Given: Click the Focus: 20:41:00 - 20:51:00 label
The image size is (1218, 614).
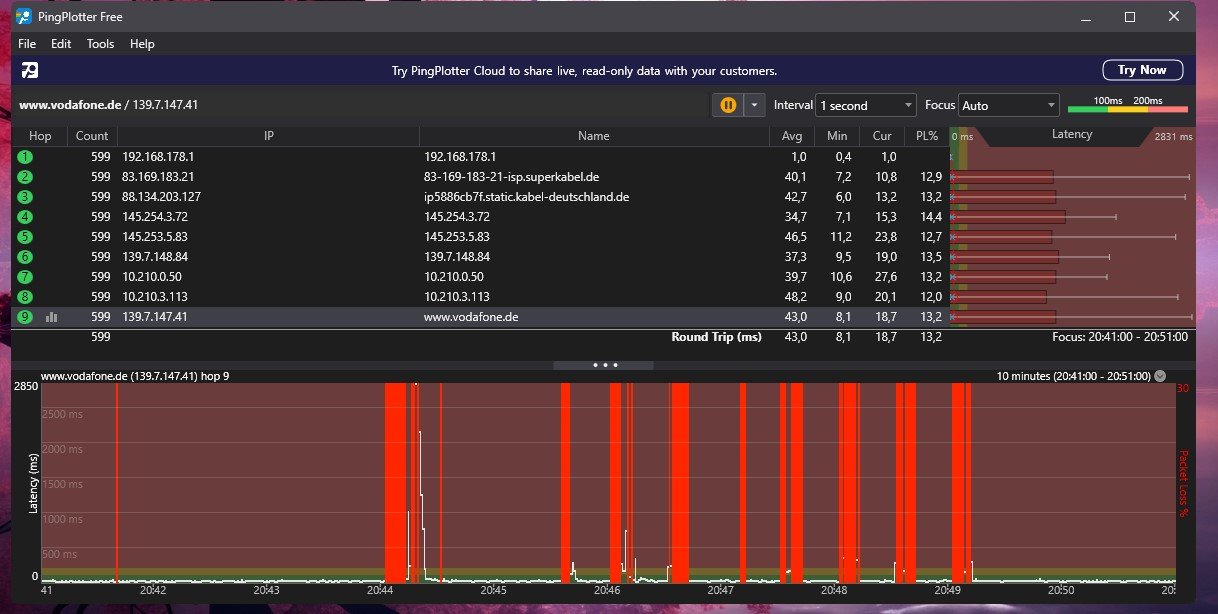Looking at the screenshot, I should [1120, 337].
